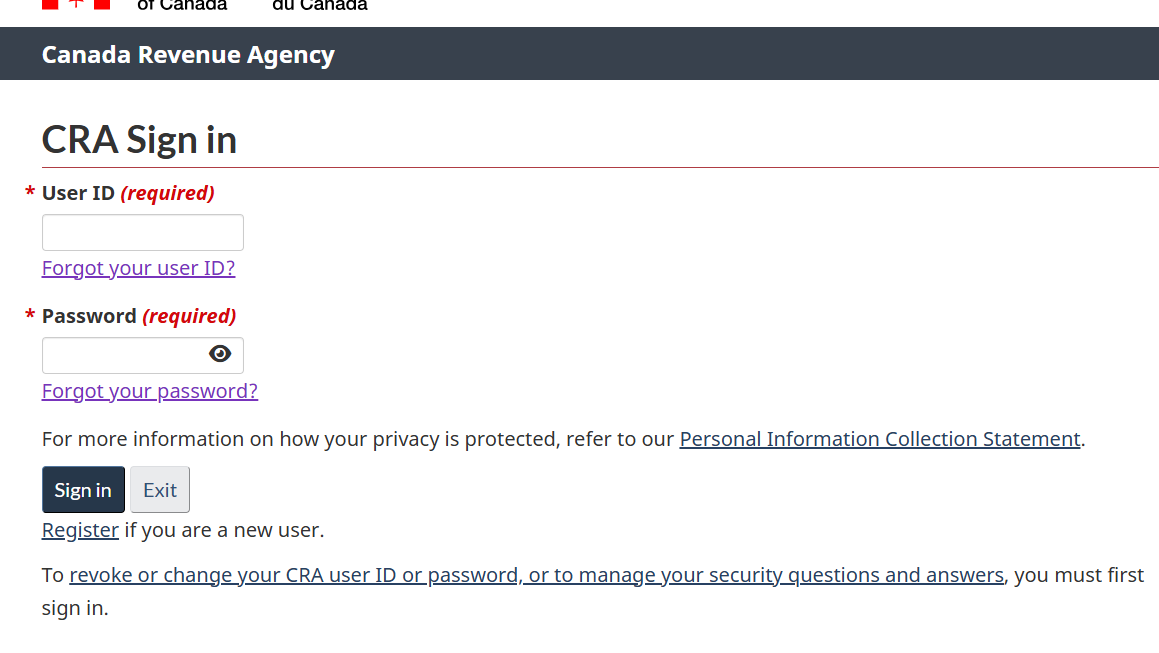Click inside the User ID field
This screenshot has height=653, width=1159.
point(142,232)
